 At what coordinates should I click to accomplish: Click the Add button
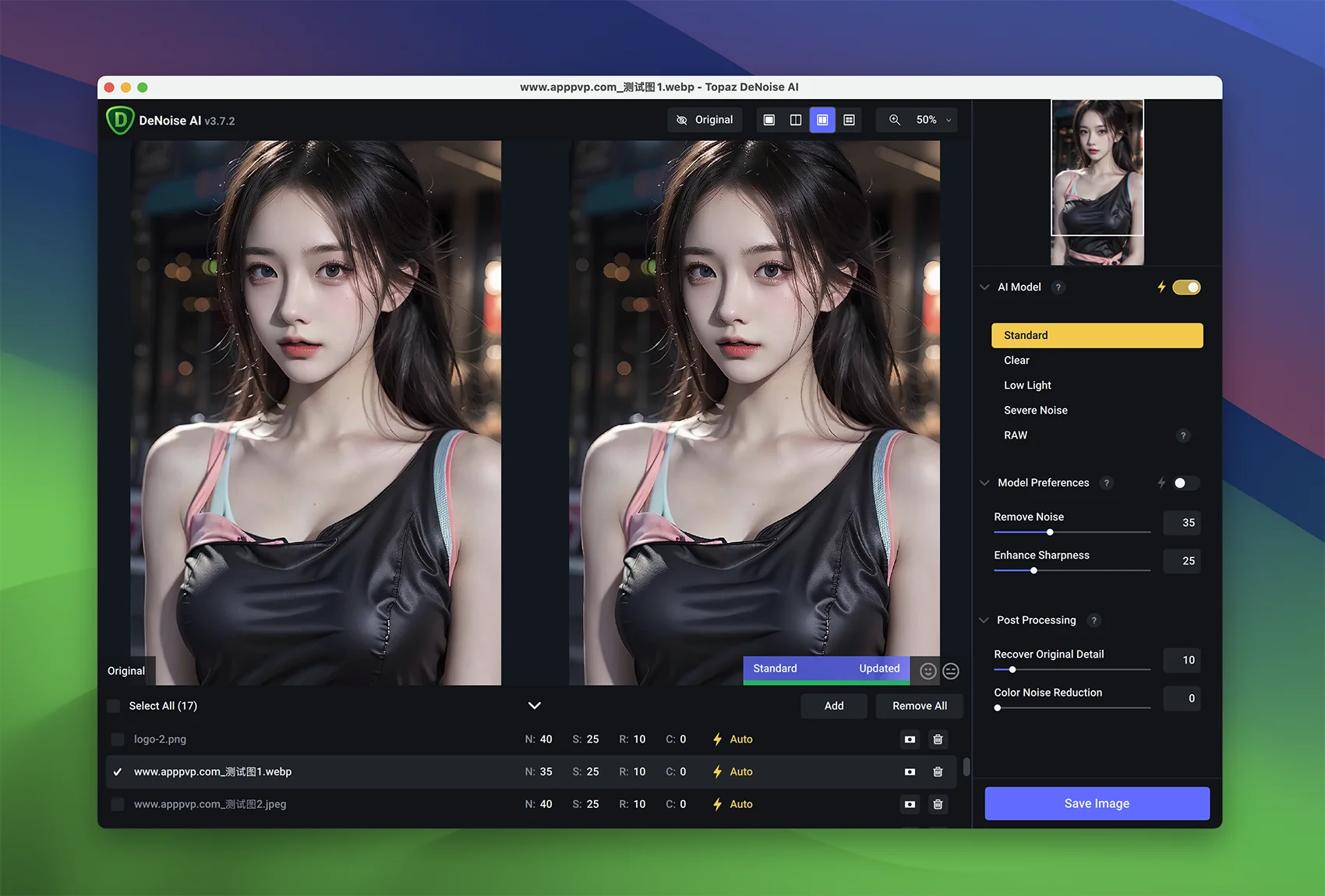834,706
